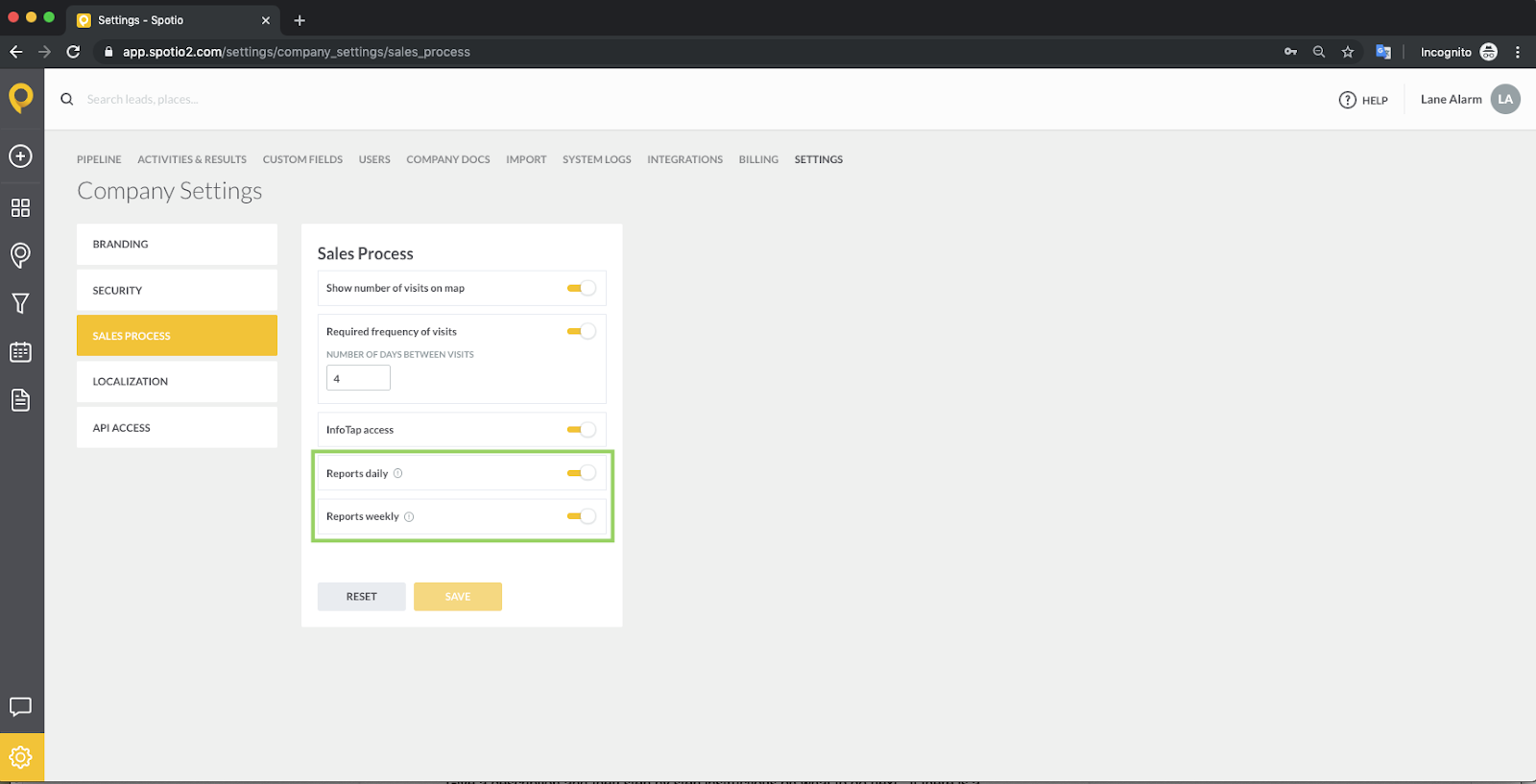This screenshot has height=784, width=1536.
Task: Click the funnel filter icon in sidebar
Action: point(20,304)
